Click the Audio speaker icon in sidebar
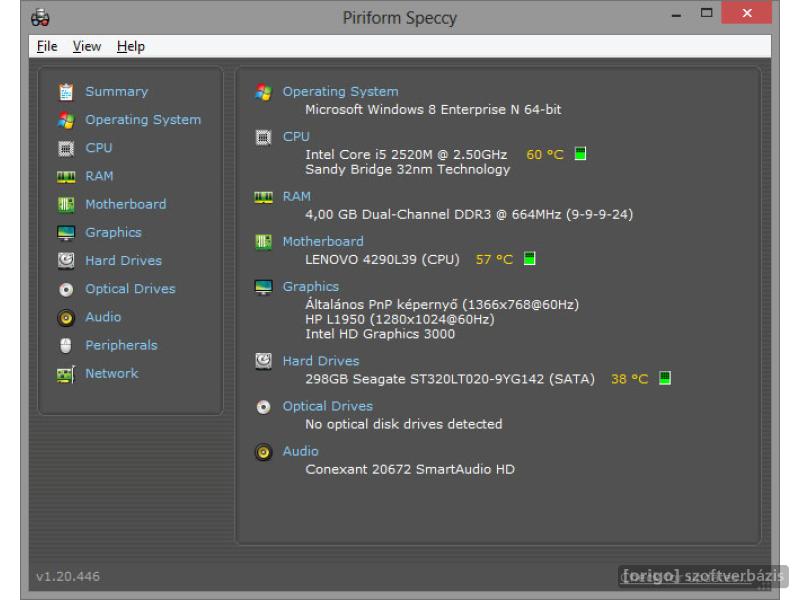 tap(66, 317)
